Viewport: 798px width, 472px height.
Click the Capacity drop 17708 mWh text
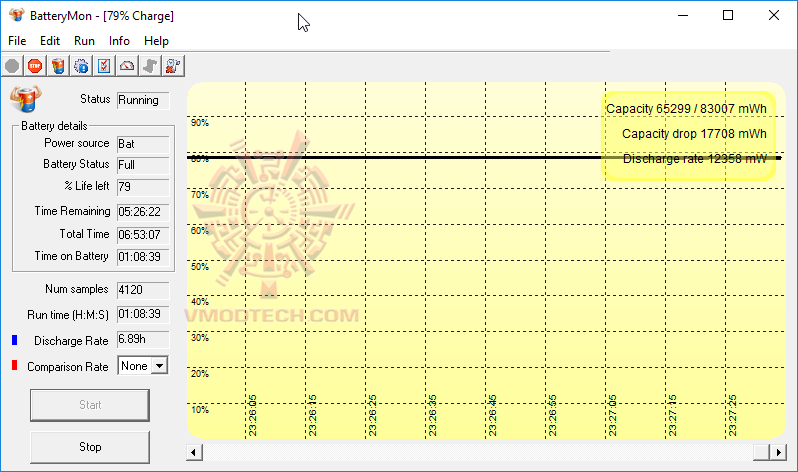coord(694,134)
